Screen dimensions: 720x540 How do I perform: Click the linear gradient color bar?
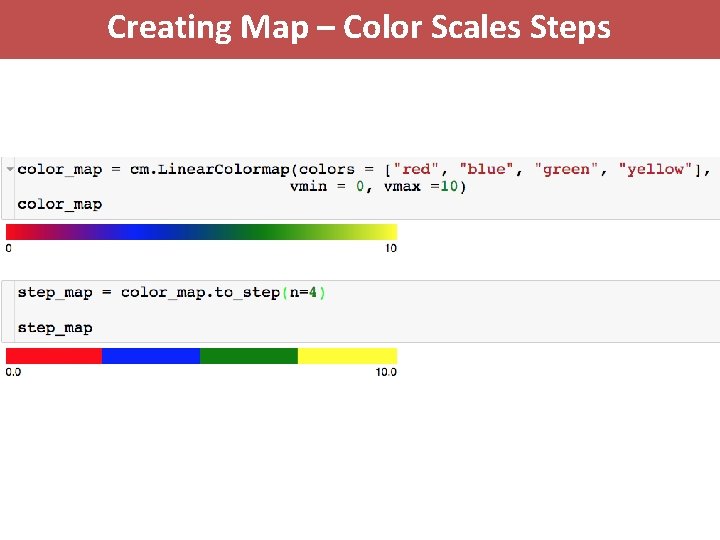pos(201,232)
